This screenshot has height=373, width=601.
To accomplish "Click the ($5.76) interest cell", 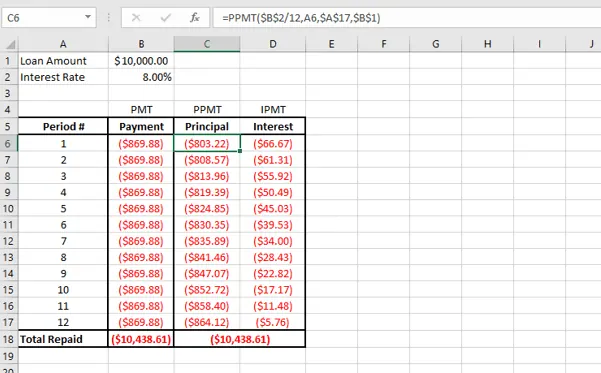I will pyautogui.click(x=273, y=322).
